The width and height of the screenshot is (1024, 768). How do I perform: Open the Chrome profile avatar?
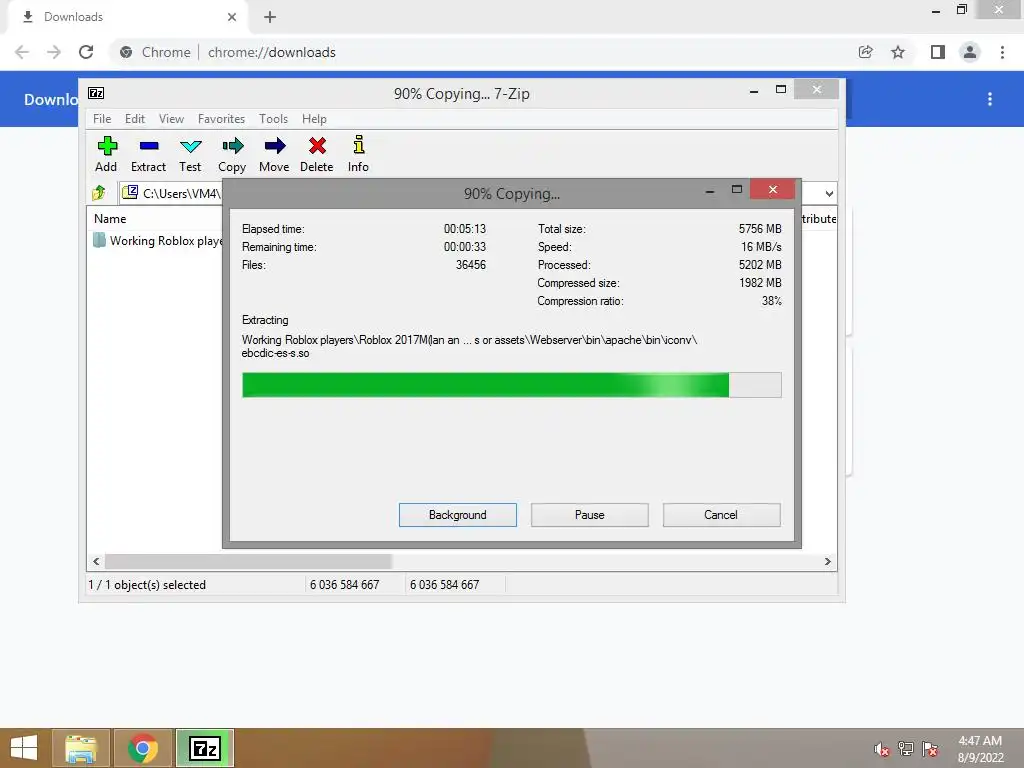pos(970,52)
